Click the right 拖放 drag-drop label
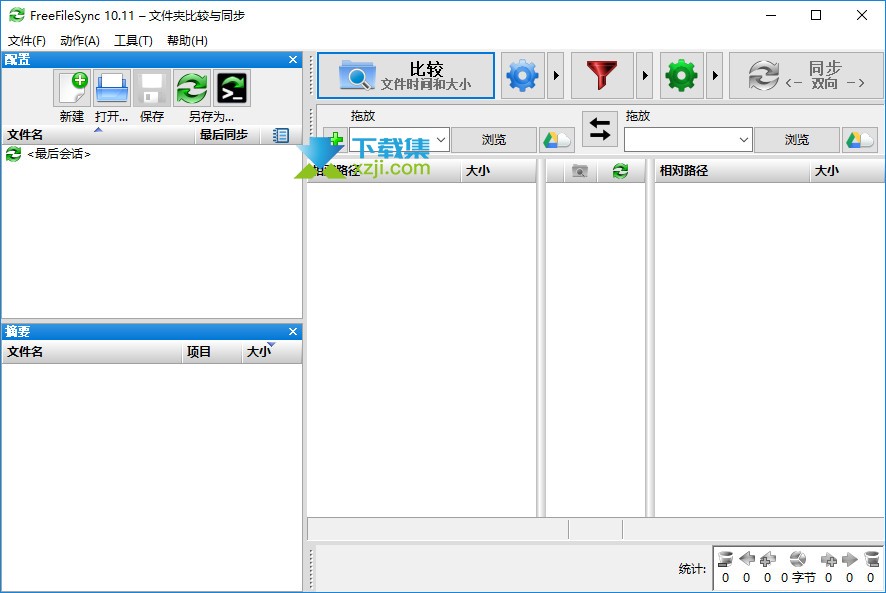This screenshot has width=886, height=593. [x=638, y=116]
